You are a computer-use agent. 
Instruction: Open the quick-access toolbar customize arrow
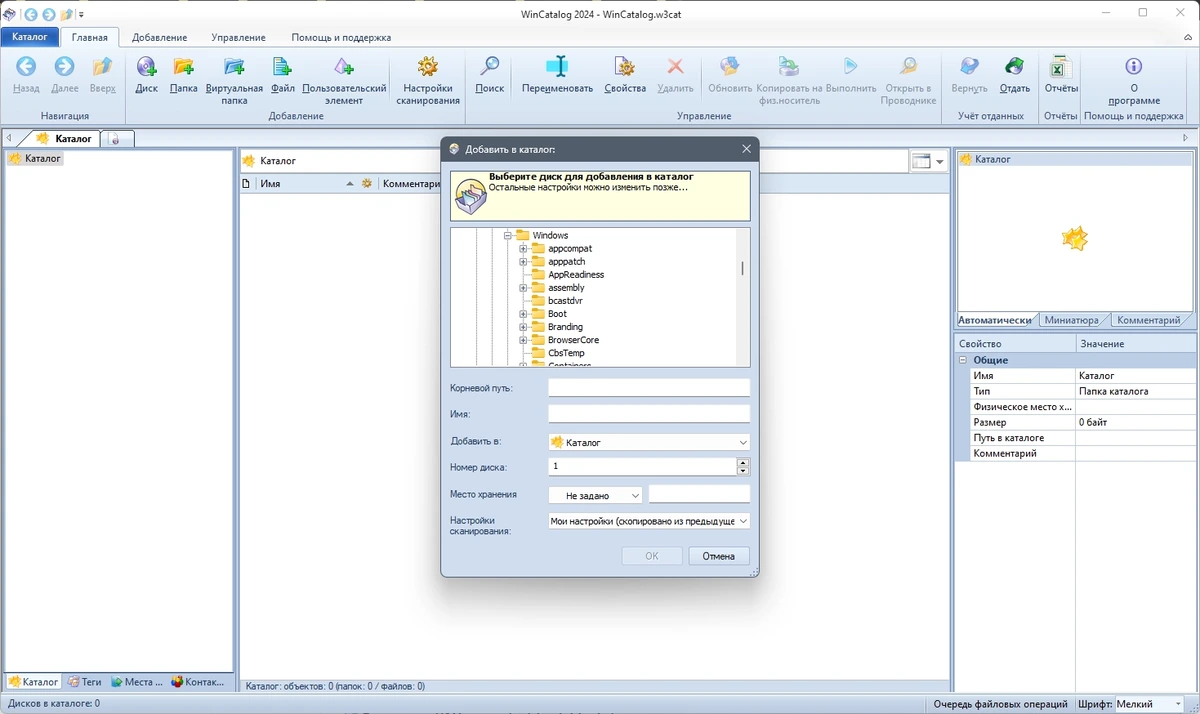pos(81,14)
